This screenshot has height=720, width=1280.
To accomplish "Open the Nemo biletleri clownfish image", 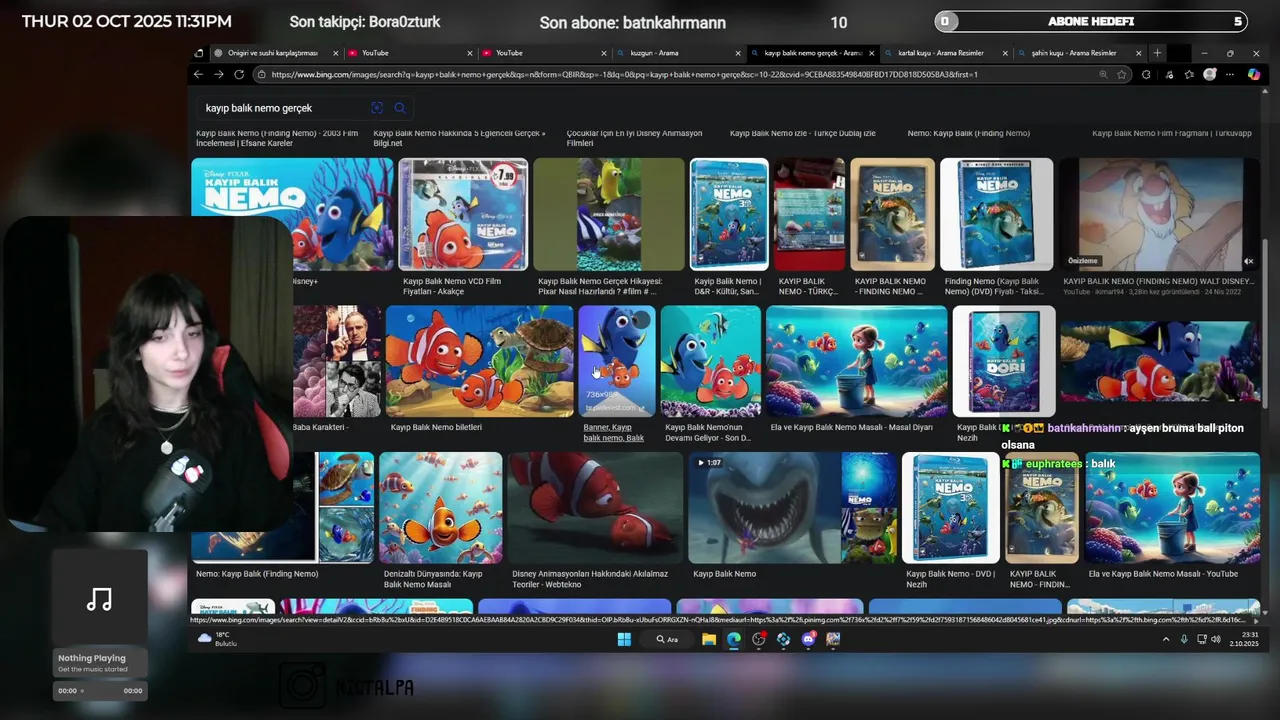I will (x=480, y=361).
